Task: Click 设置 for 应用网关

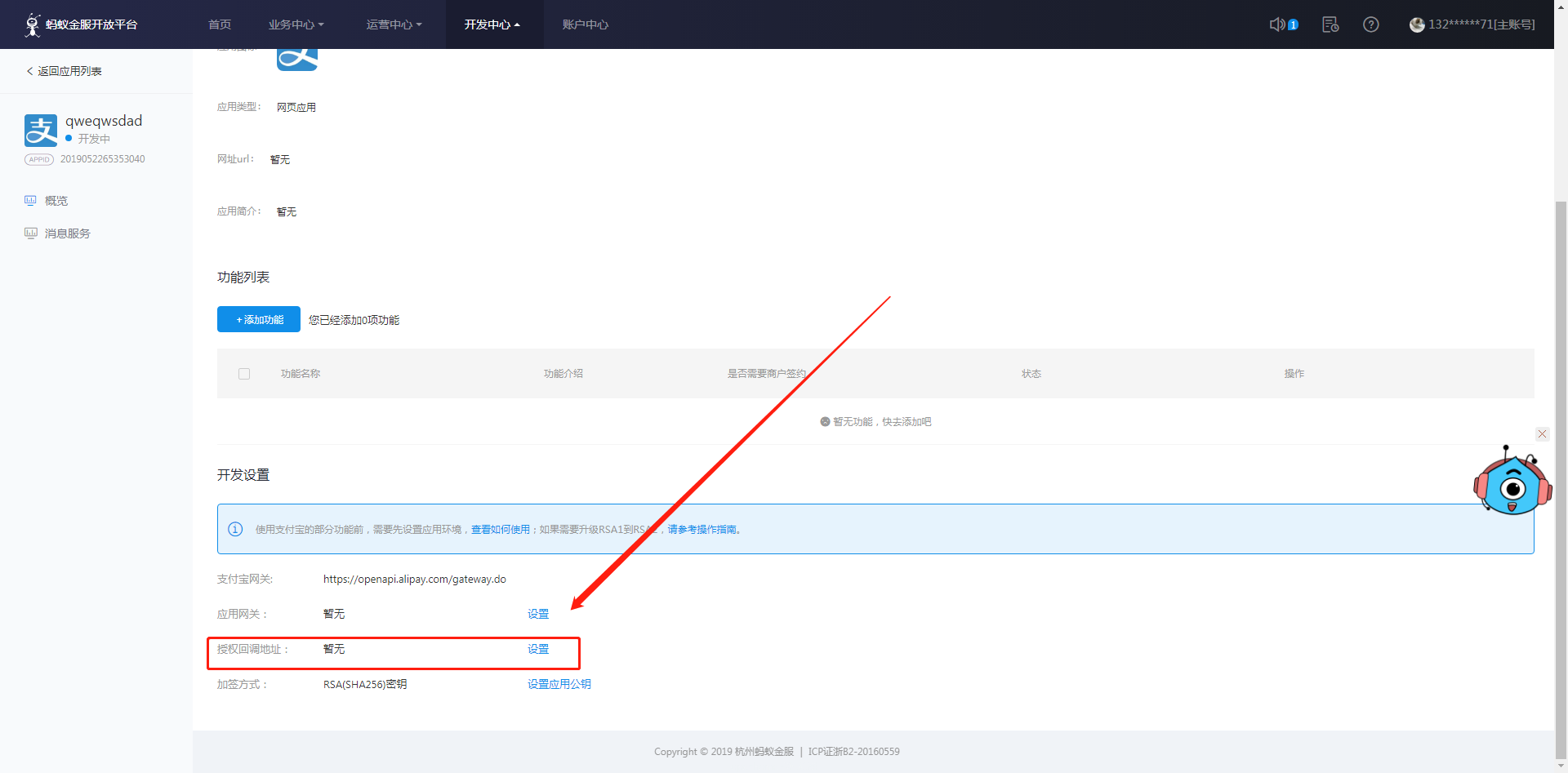Action: (x=538, y=614)
